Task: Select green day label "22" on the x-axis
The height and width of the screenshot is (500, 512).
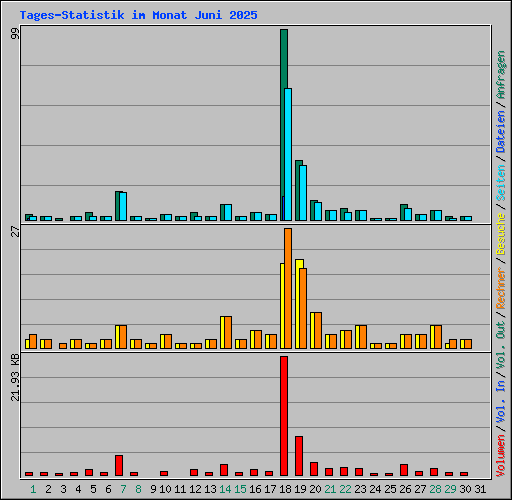Action: coord(345,489)
